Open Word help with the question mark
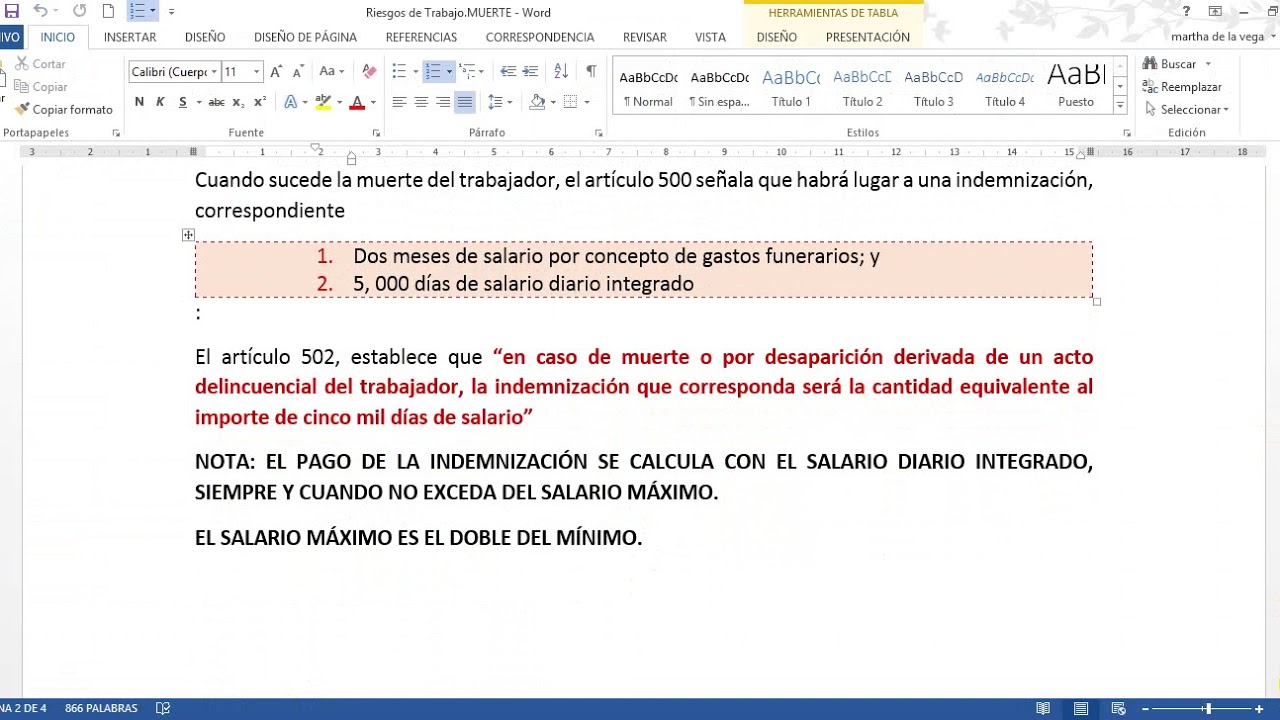Screen dimensions: 1280x720 tap(1186, 12)
